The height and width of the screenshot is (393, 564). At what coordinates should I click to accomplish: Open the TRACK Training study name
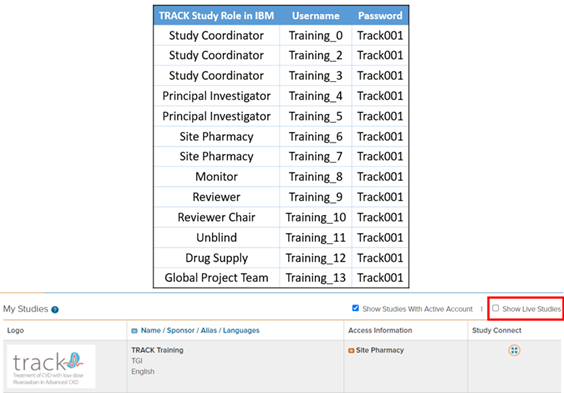(x=157, y=350)
